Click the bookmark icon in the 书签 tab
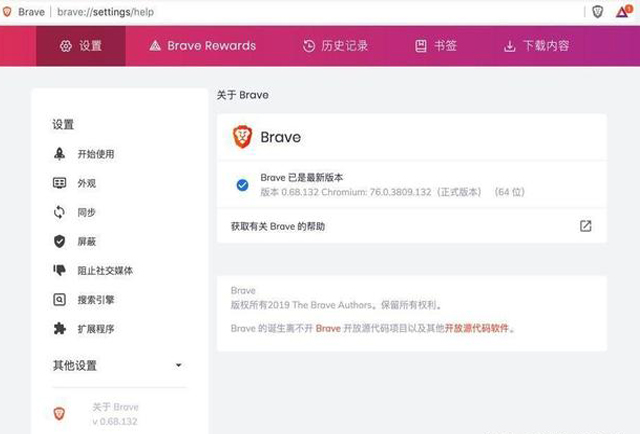Image resolution: width=640 pixels, height=434 pixels. coord(421,46)
